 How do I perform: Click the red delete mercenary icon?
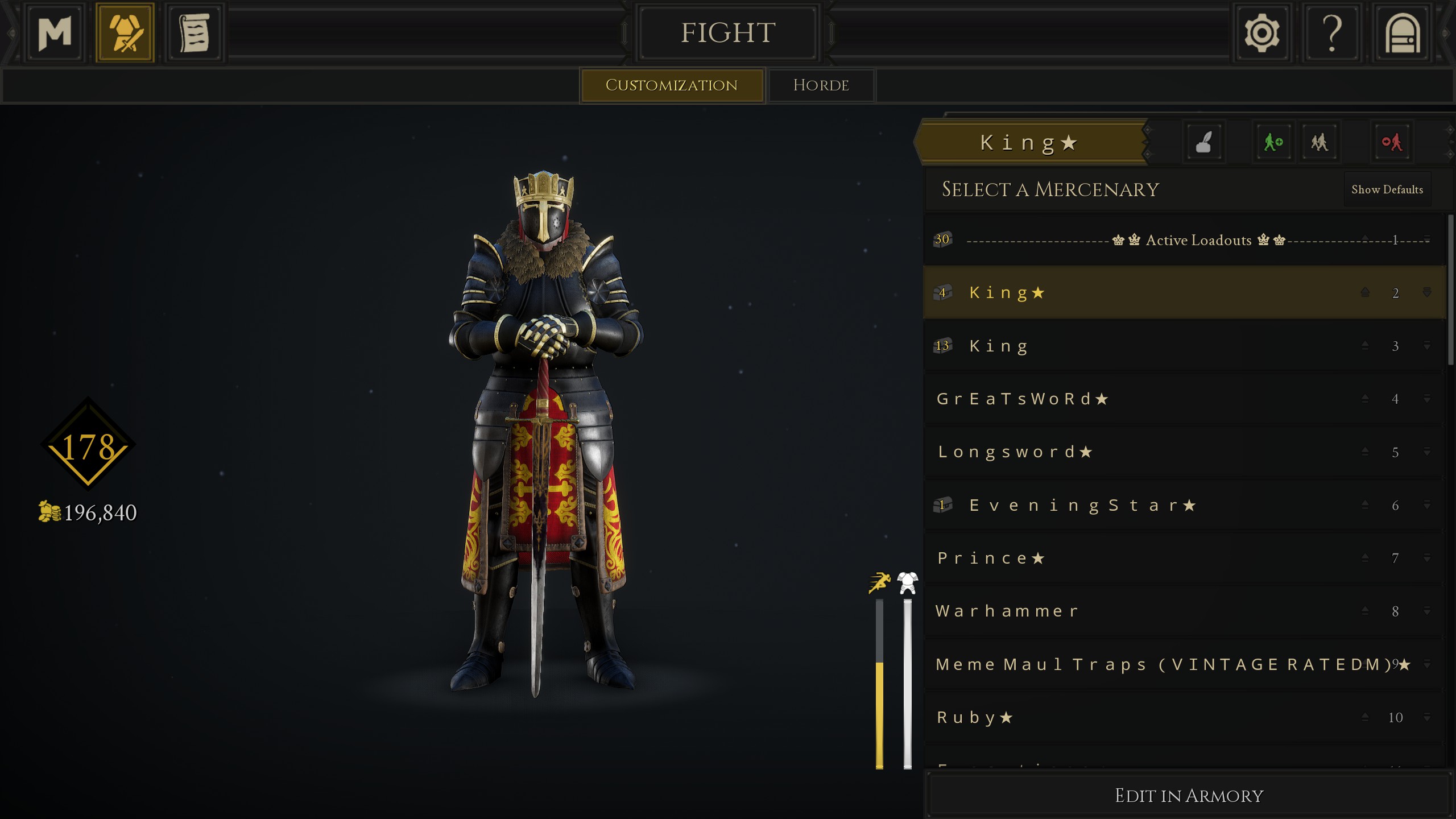pos(1391,142)
